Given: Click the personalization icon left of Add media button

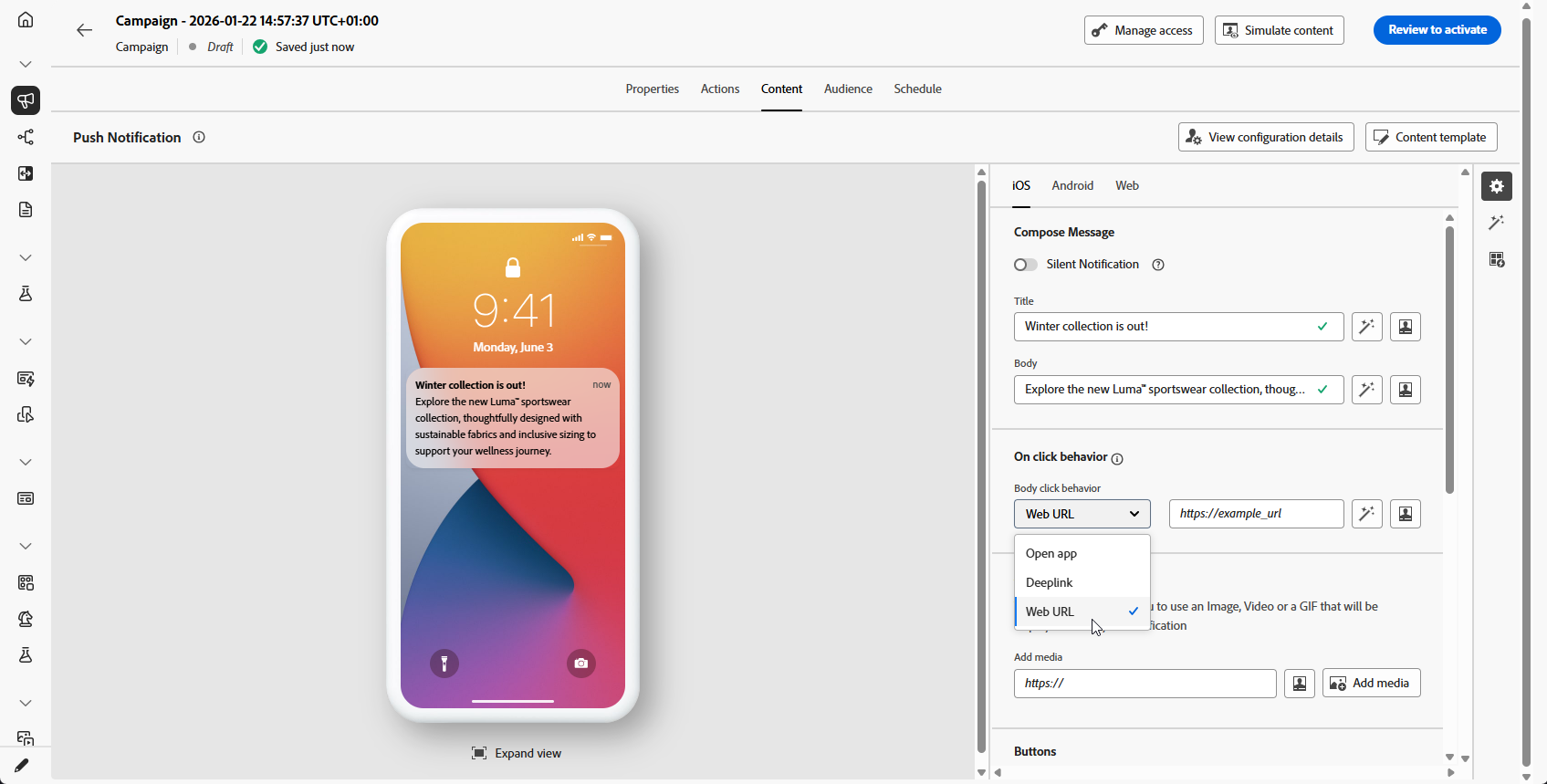Looking at the screenshot, I should (1300, 684).
